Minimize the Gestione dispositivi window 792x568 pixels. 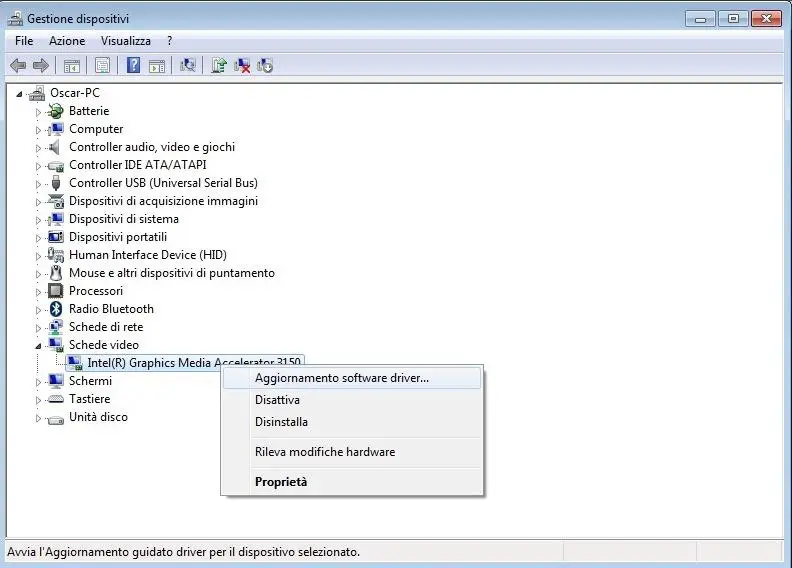coord(700,19)
